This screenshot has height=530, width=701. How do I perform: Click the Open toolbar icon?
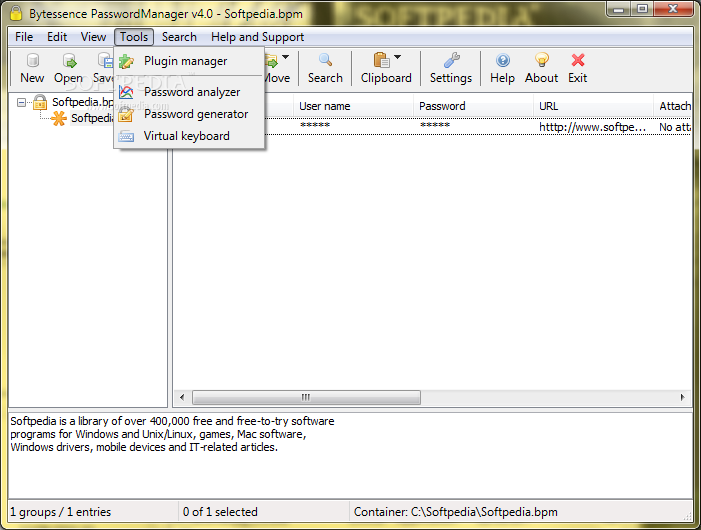[x=69, y=60]
